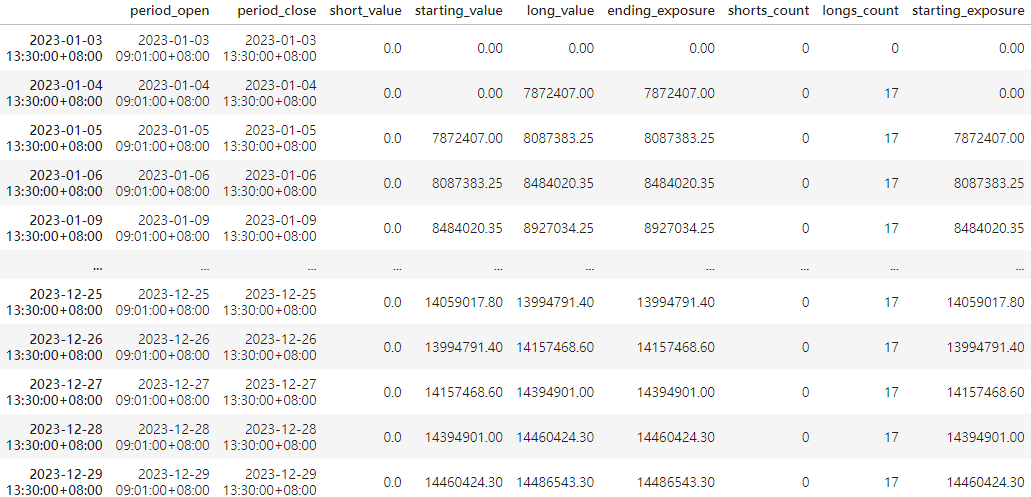Click the period_open column header
Screen dimensions: 1031x497
[170, 11]
